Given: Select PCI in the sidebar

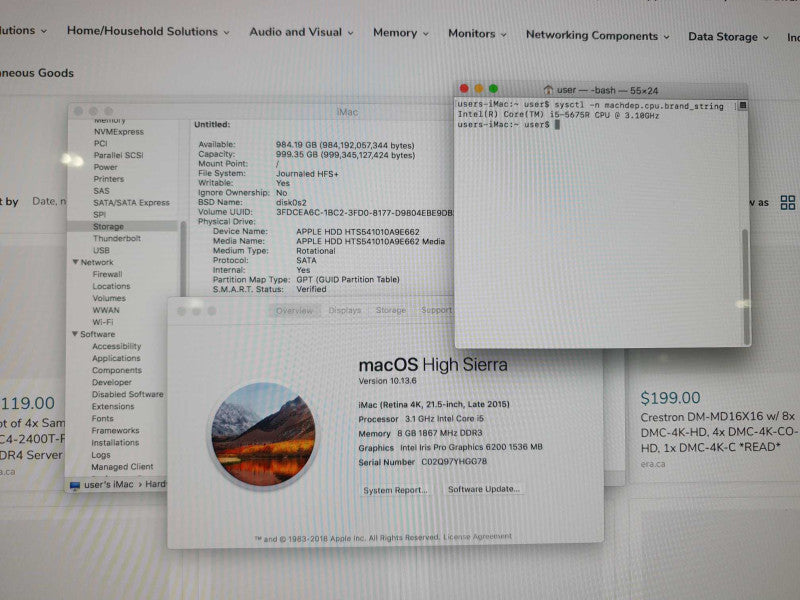Looking at the screenshot, I should coord(101,143).
